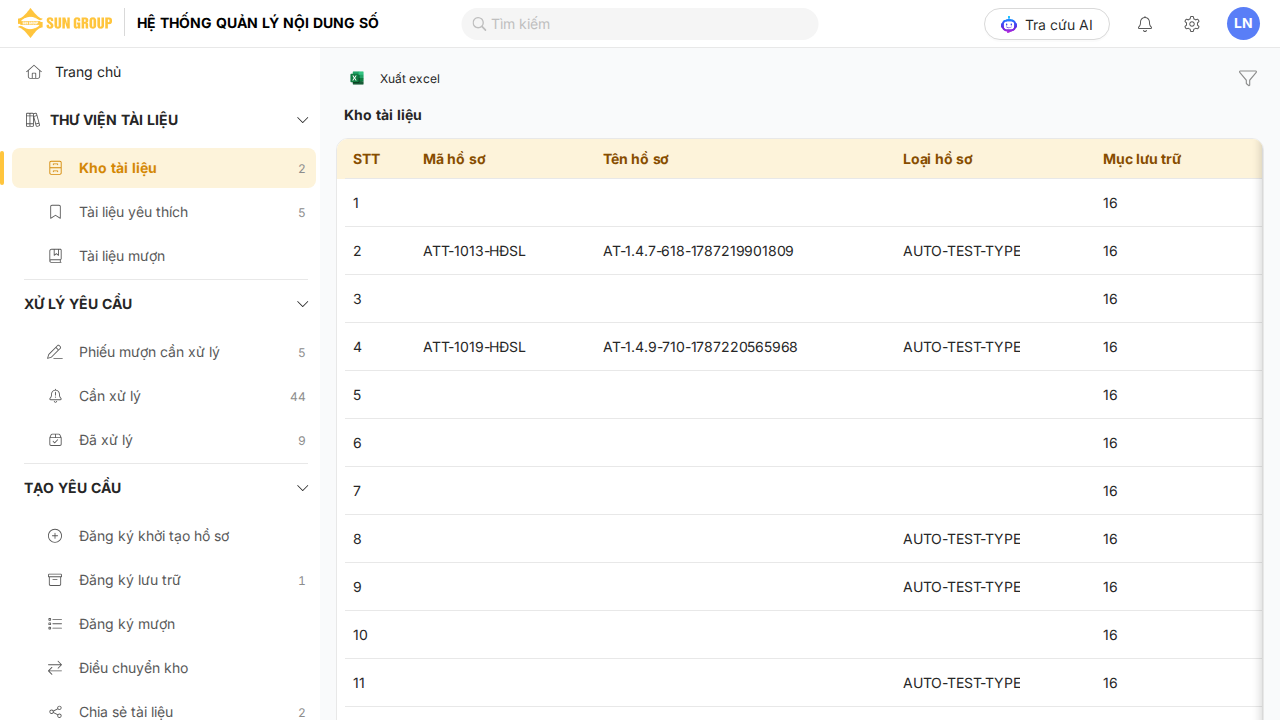Open settings gear icon
Viewport: 1280px width, 720px height.
(x=1192, y=24)
